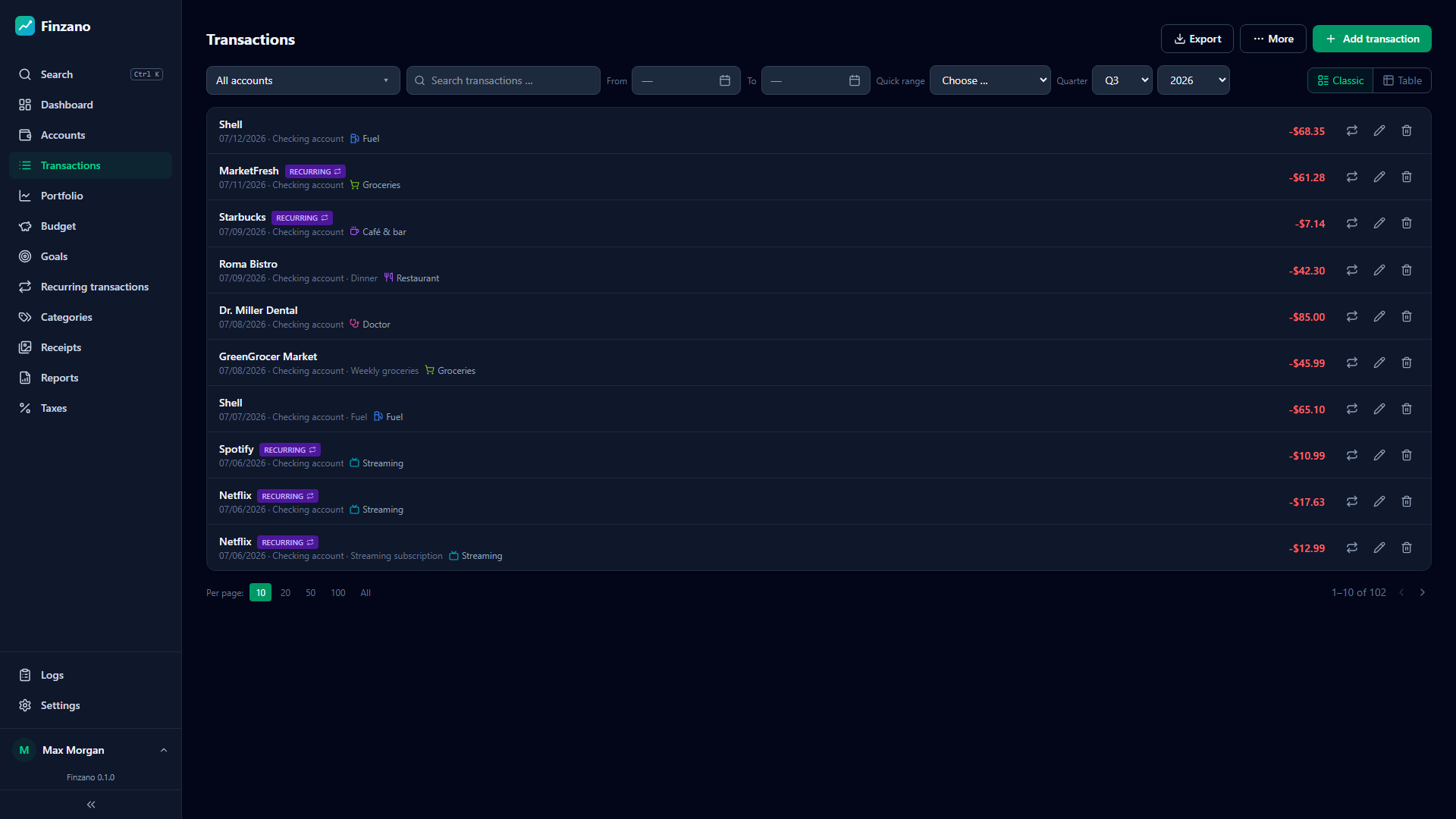This screenshot has width=1456, height=819.
Task: Delete the Netflix -$12.99 transaction
Action: pos(1407,548)
